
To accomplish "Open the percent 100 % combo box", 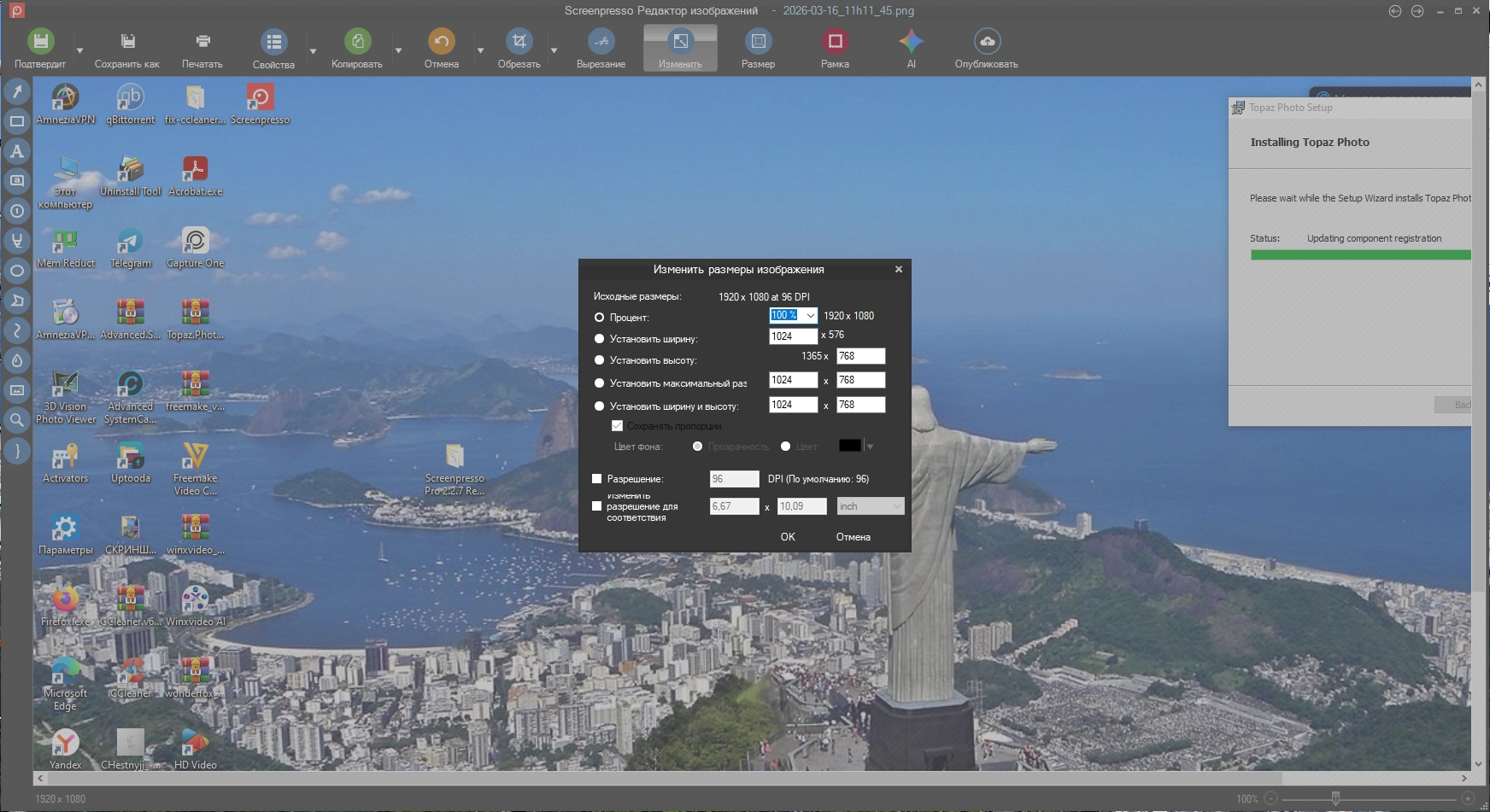I will click(x=810, y=316).
